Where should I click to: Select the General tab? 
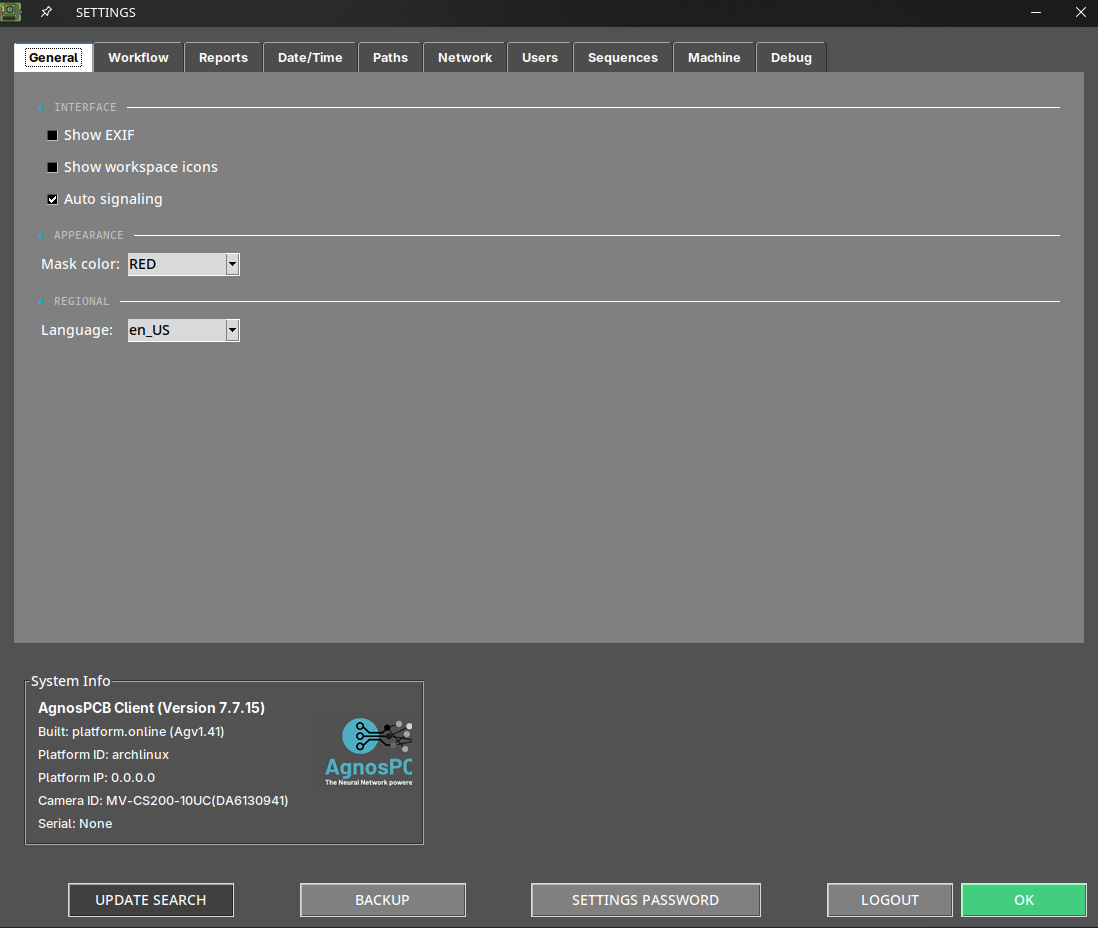53,57
